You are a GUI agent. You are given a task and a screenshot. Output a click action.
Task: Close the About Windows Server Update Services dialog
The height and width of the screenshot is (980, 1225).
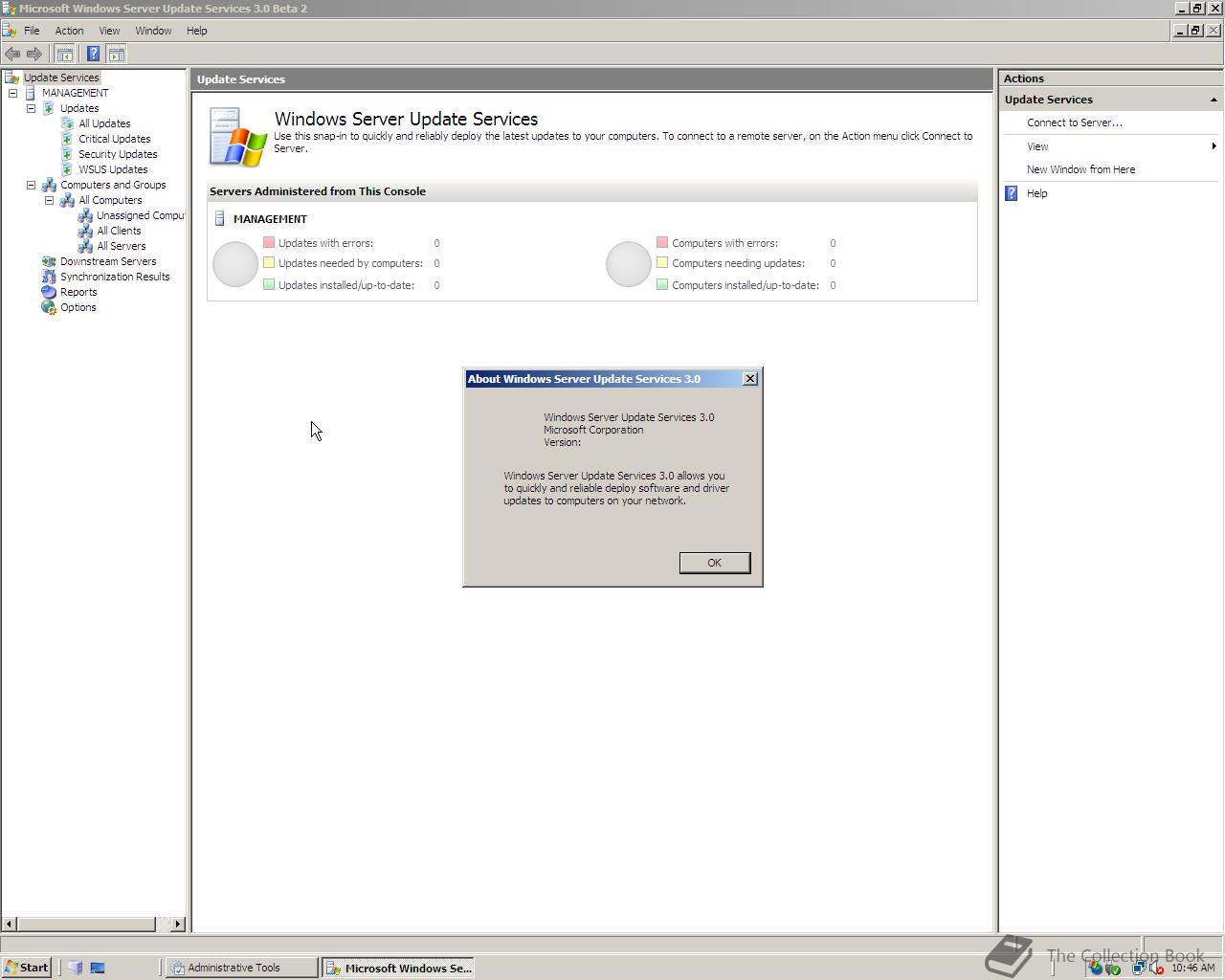point(750,379)
